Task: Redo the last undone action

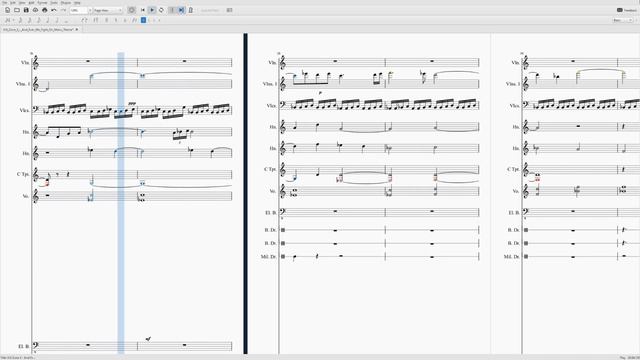Action: pyautogui.click(x=63, y=10)
